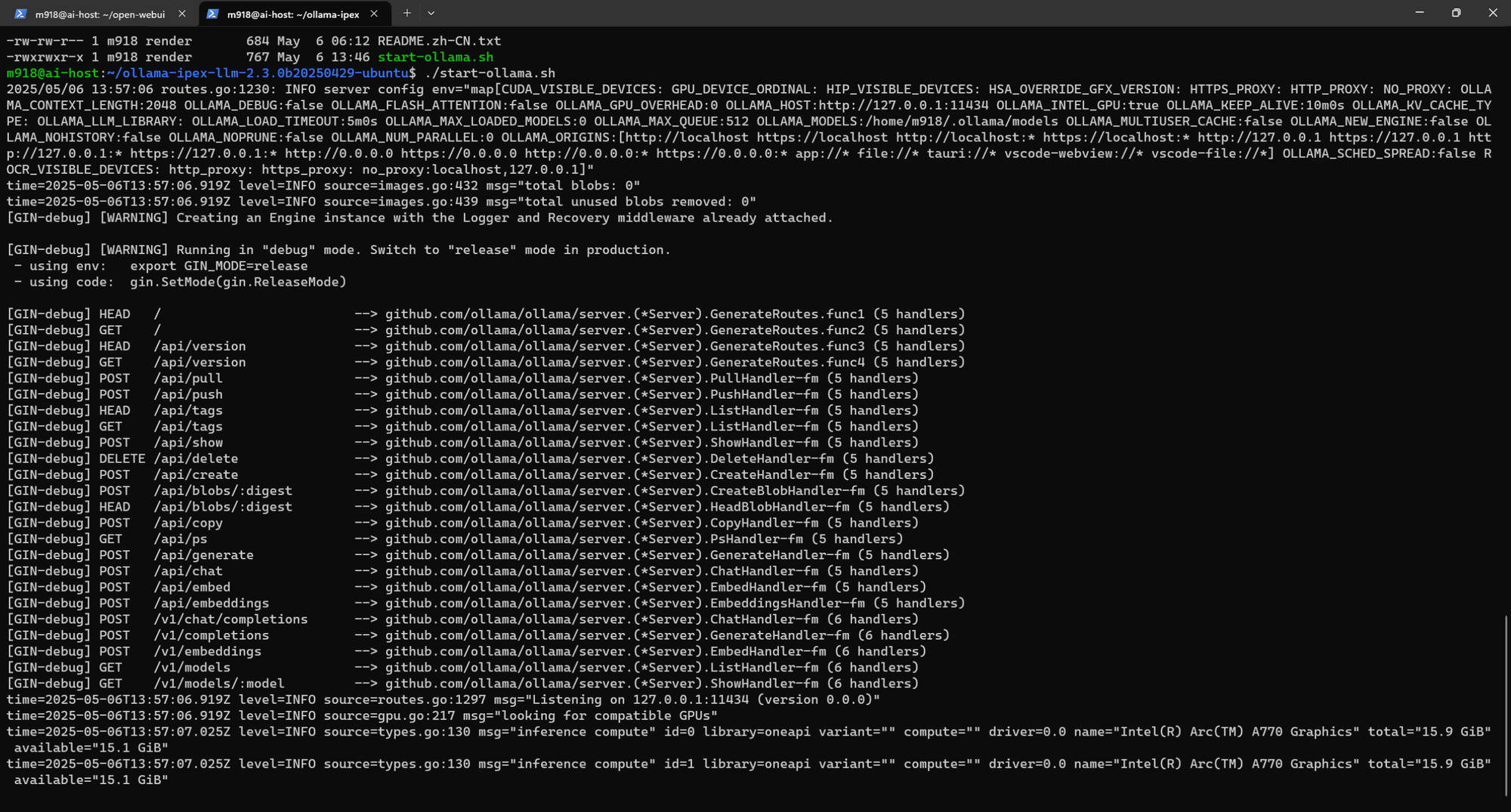Click the /api/chat route text
This screenshot has height=812, width=1511.
click(188, 571)
